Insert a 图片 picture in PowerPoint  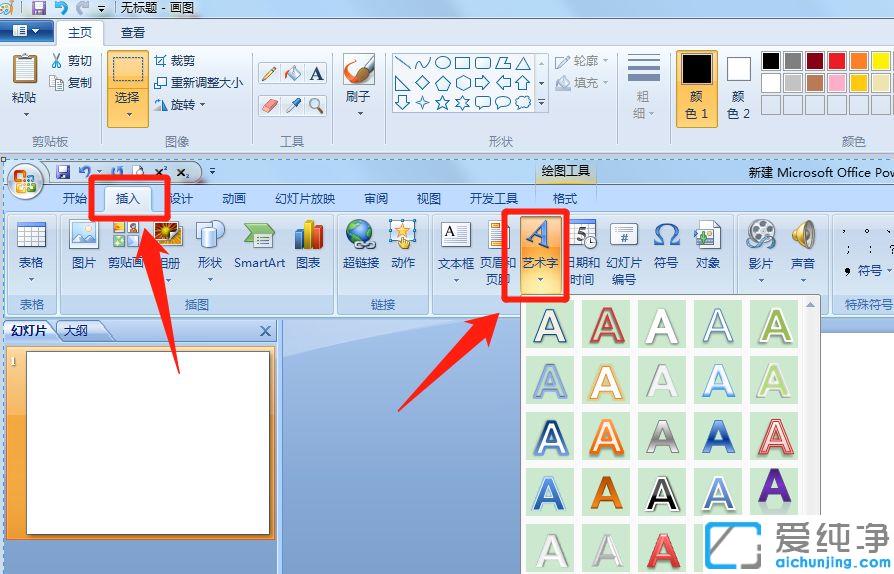pyautogui.click(x=84, y=245)
